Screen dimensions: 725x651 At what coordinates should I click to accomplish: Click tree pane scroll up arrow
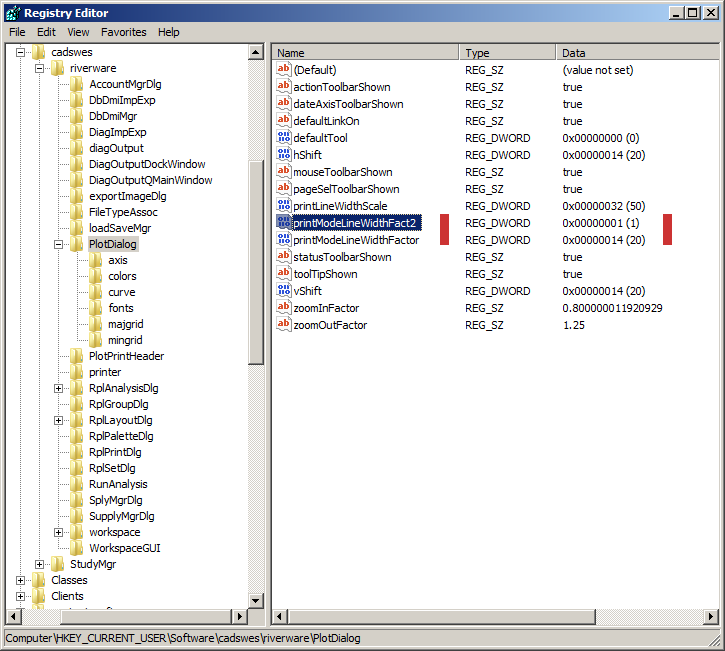coord(256,52)
